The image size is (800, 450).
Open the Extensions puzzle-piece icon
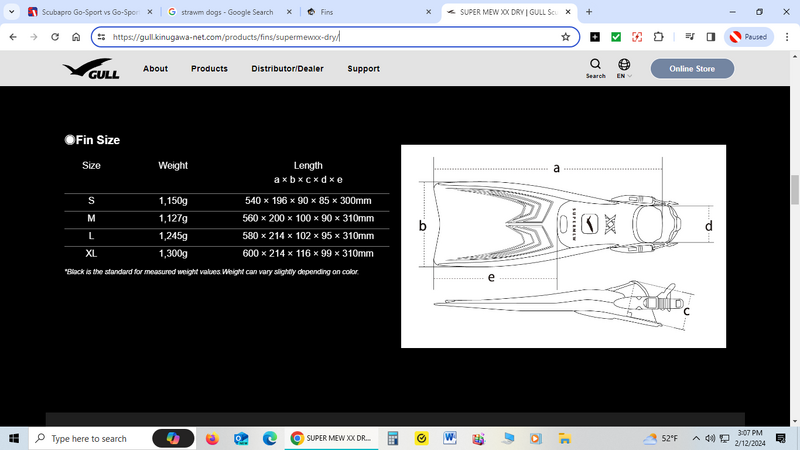point(658,37)
